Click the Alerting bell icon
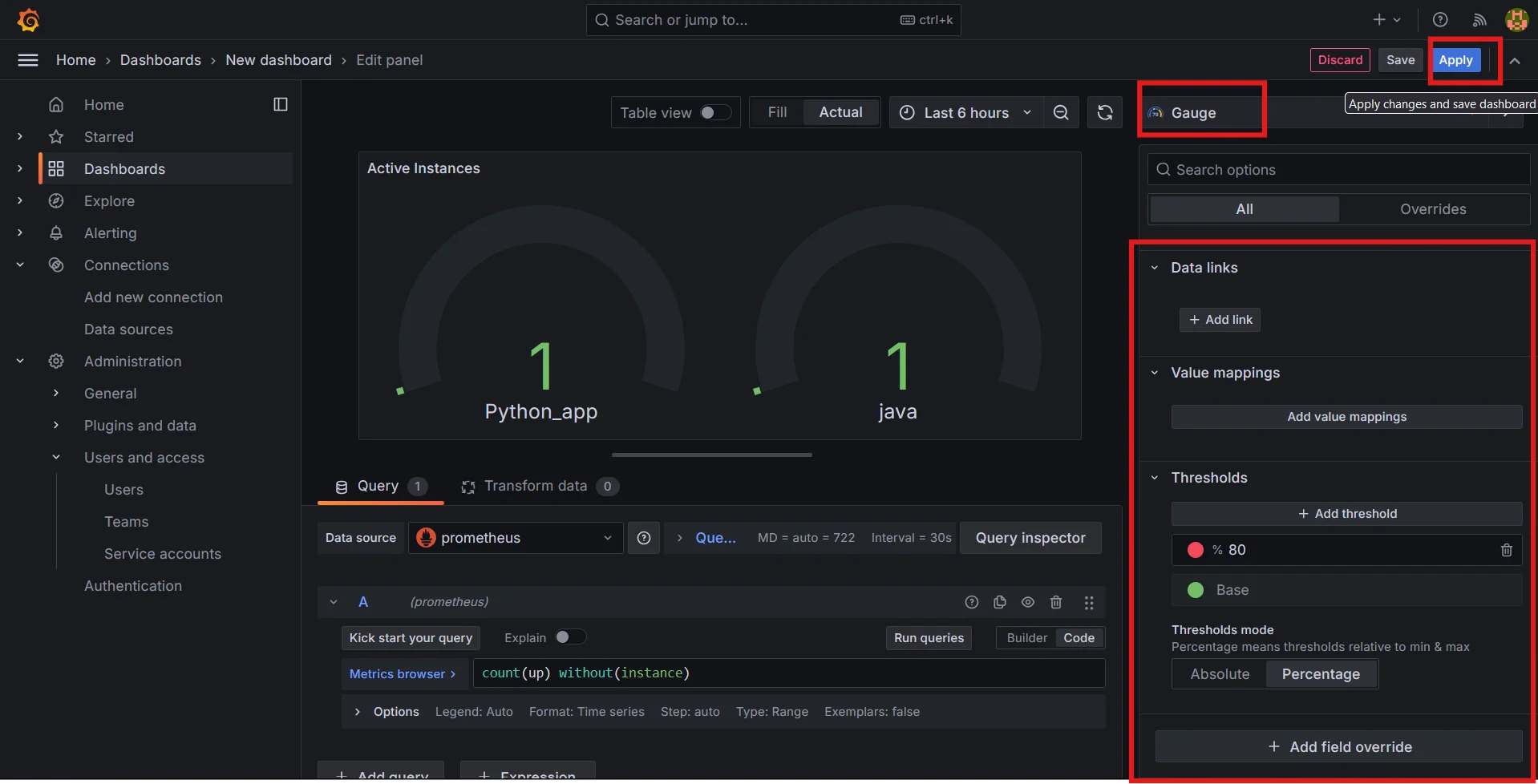 tap(56, 233)
